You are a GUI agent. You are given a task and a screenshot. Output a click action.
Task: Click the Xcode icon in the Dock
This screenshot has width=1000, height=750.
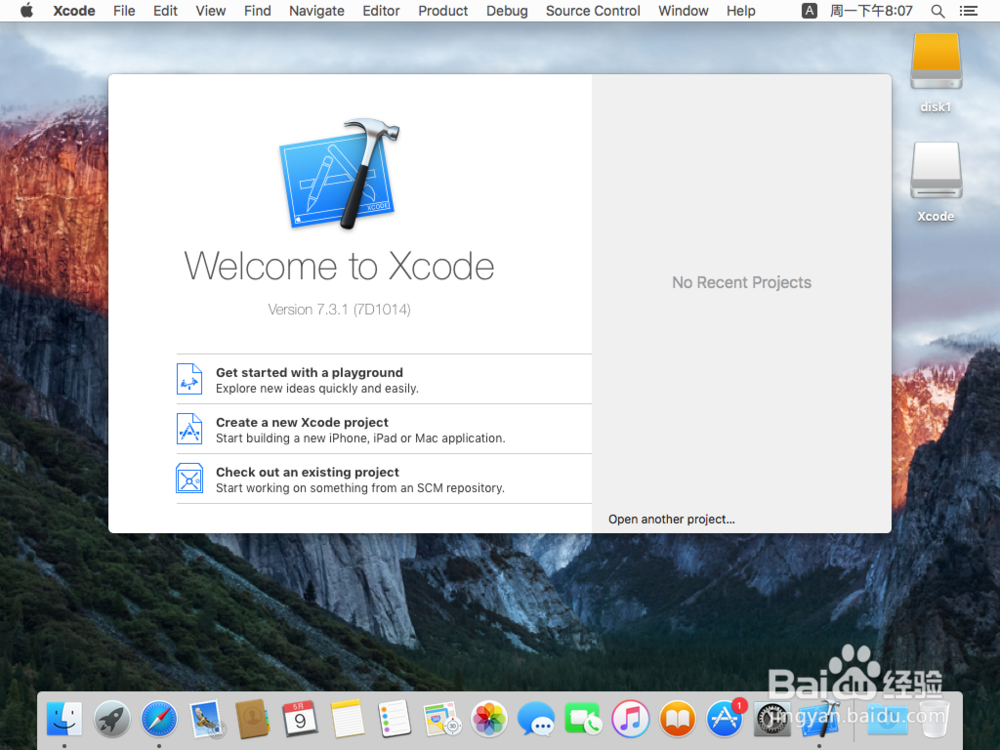820,719
